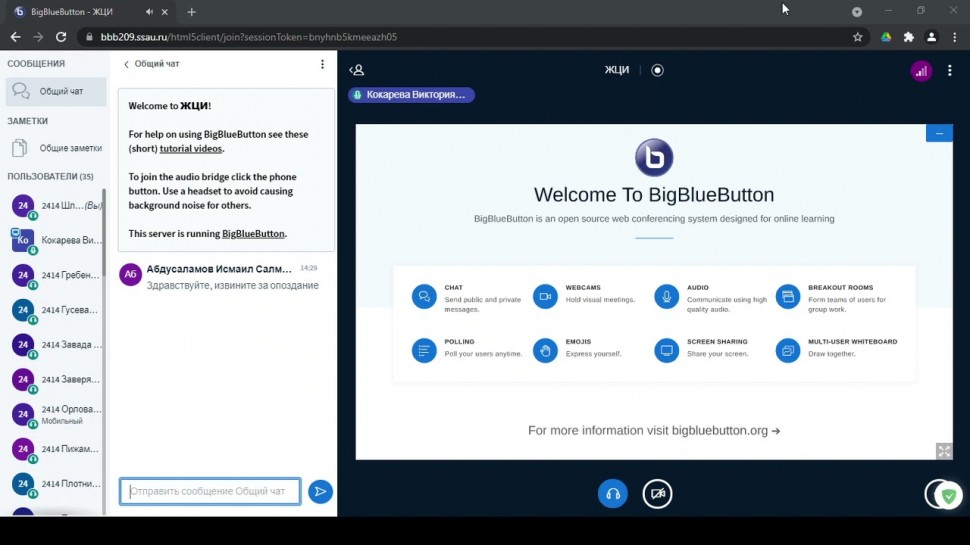Follow the tutorial videos link
Viewport: 970px width, 545px height.
(x=191, y=148)
